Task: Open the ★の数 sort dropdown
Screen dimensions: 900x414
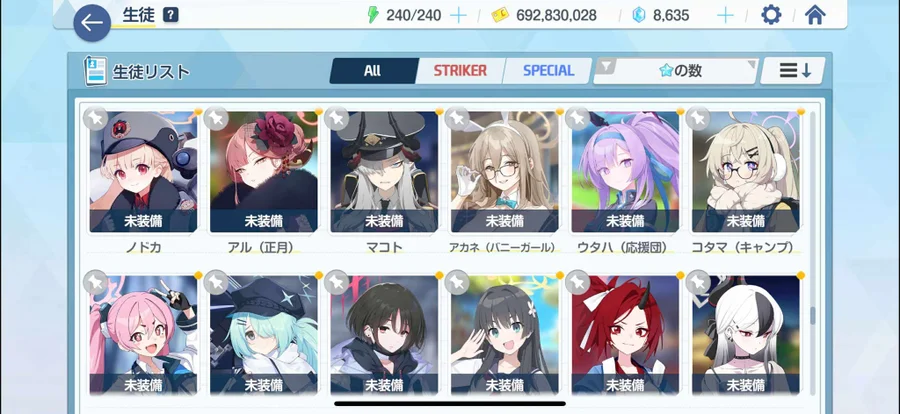Action: click(x=676, y=71)
